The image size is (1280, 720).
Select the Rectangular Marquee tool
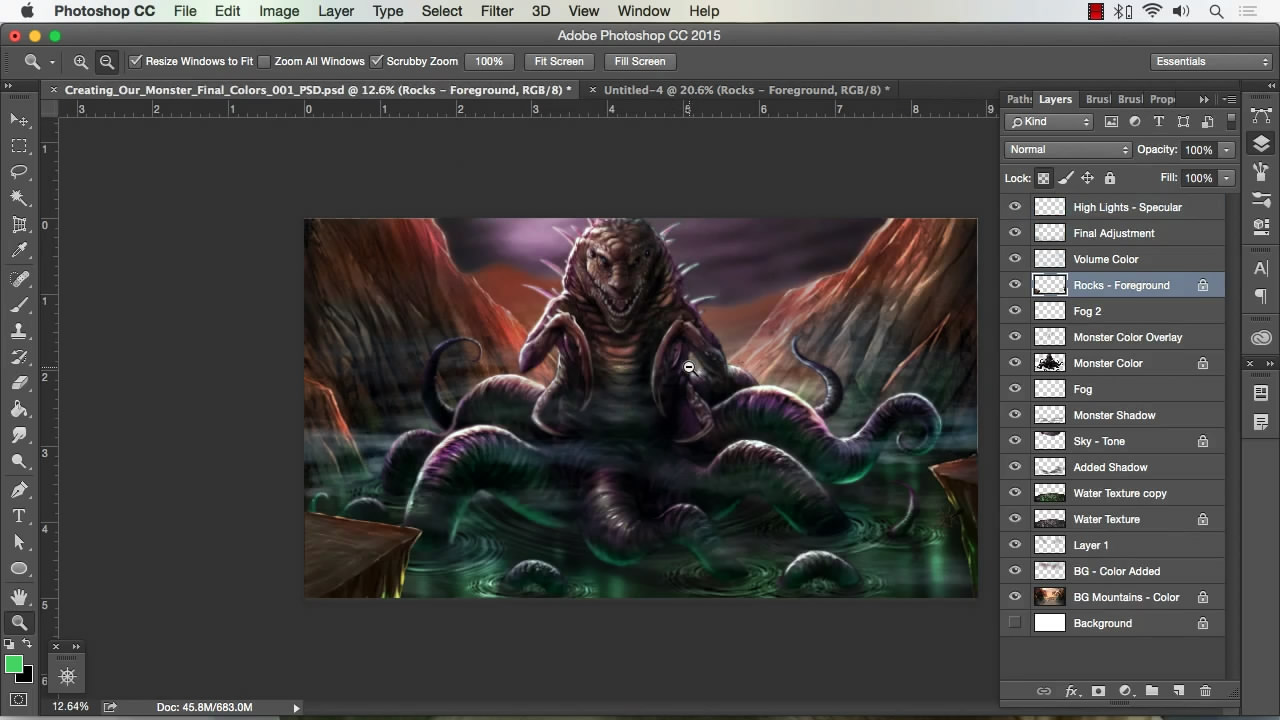[x=19, y=146]
